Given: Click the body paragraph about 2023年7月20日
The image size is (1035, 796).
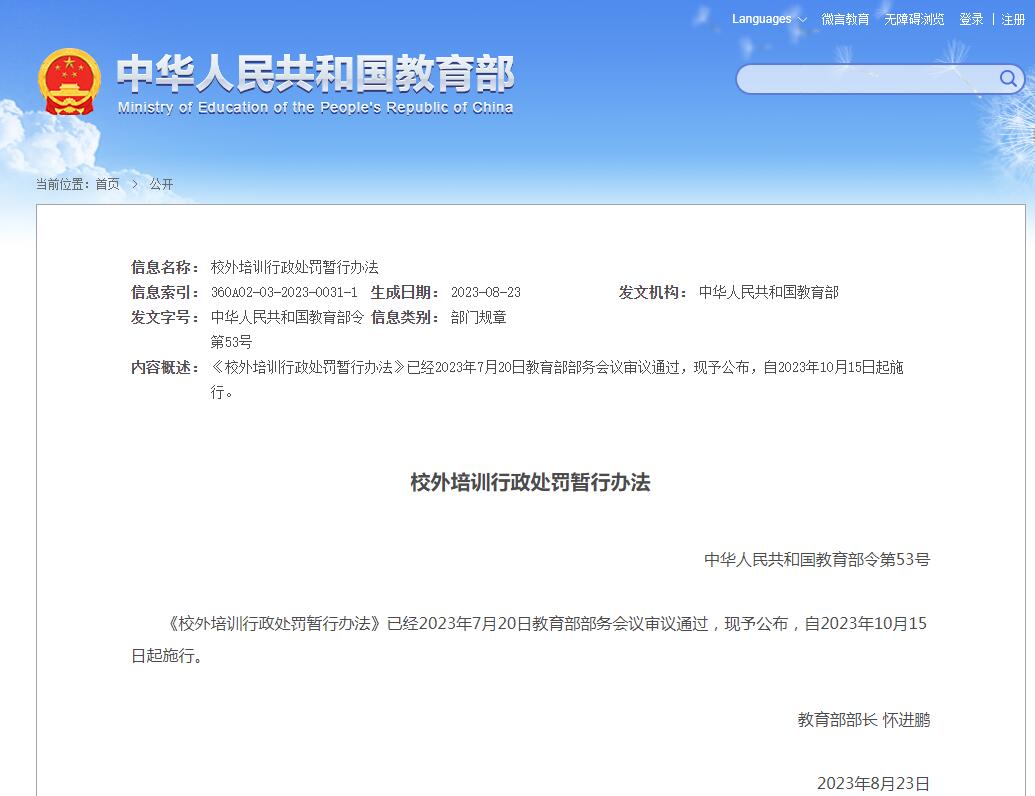Looking at the screenshot, I should coord(529,640).
